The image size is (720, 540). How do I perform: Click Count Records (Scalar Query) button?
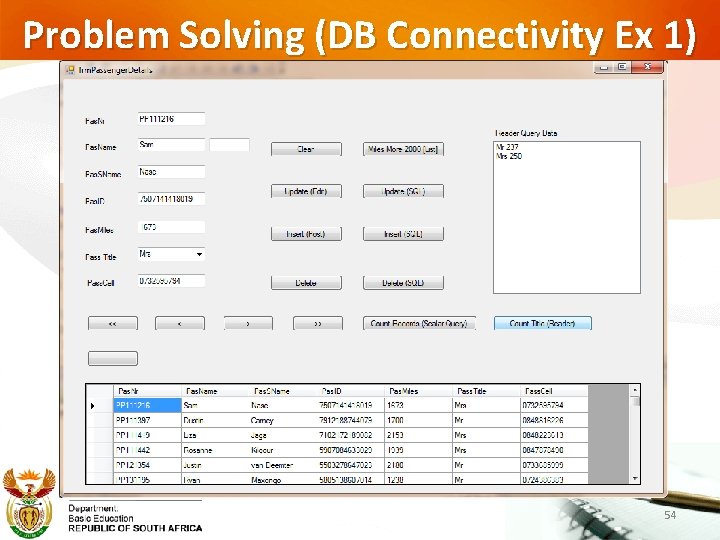419,323
